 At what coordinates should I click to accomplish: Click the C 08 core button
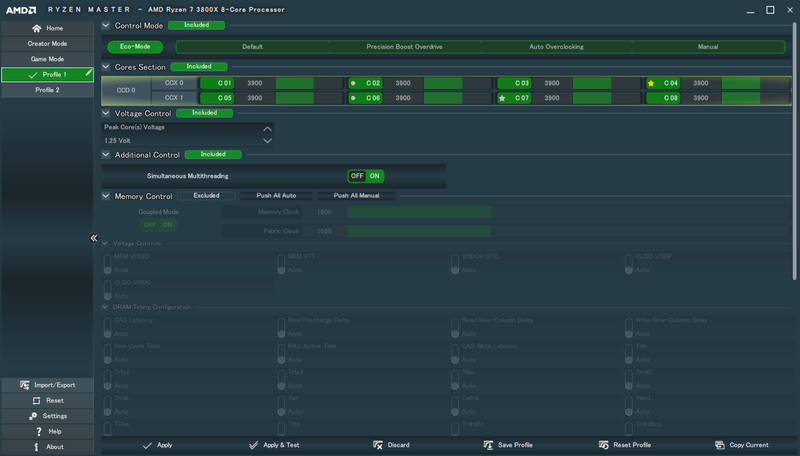click(663, 98)
